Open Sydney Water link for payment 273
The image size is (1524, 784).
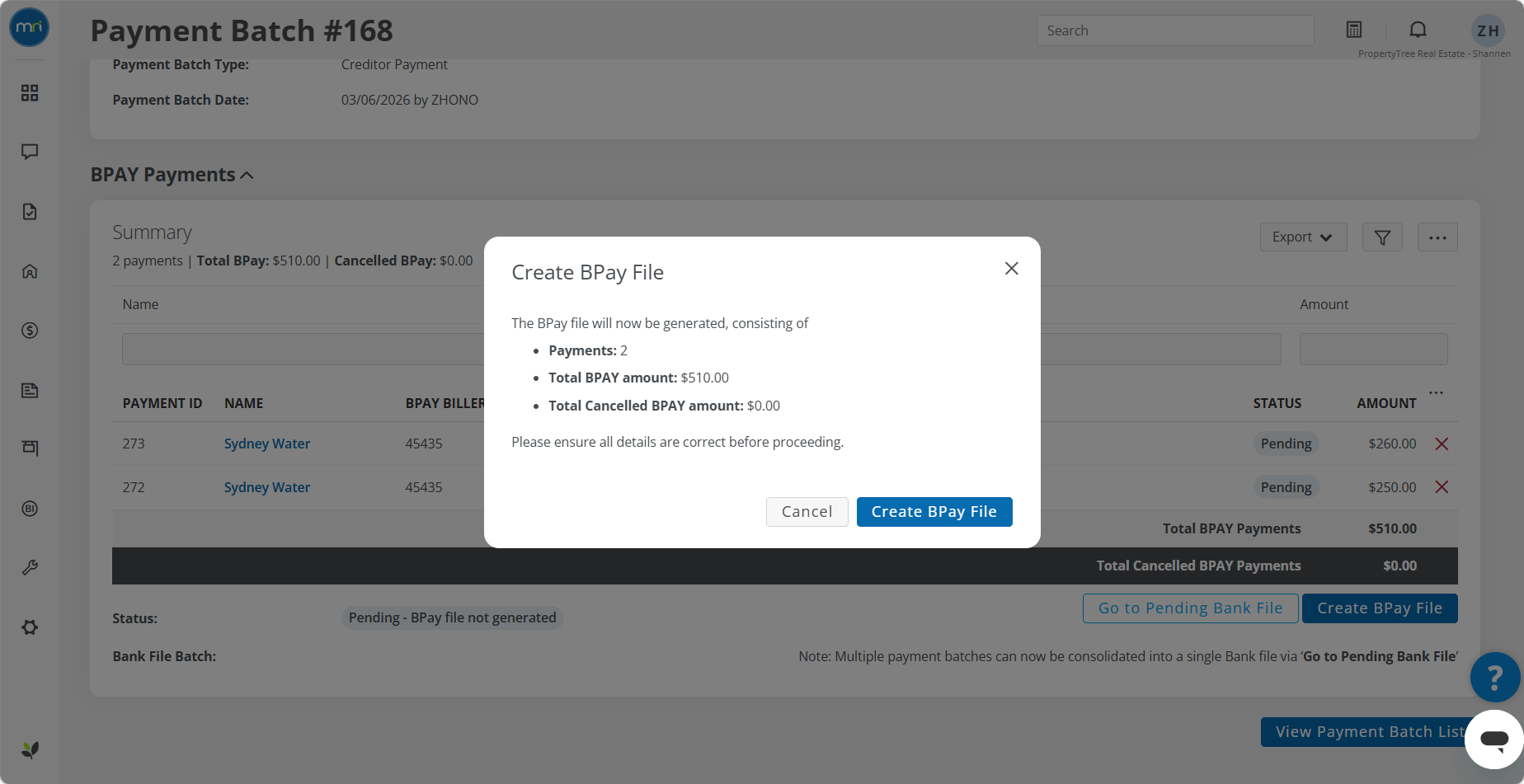(267, 444)
